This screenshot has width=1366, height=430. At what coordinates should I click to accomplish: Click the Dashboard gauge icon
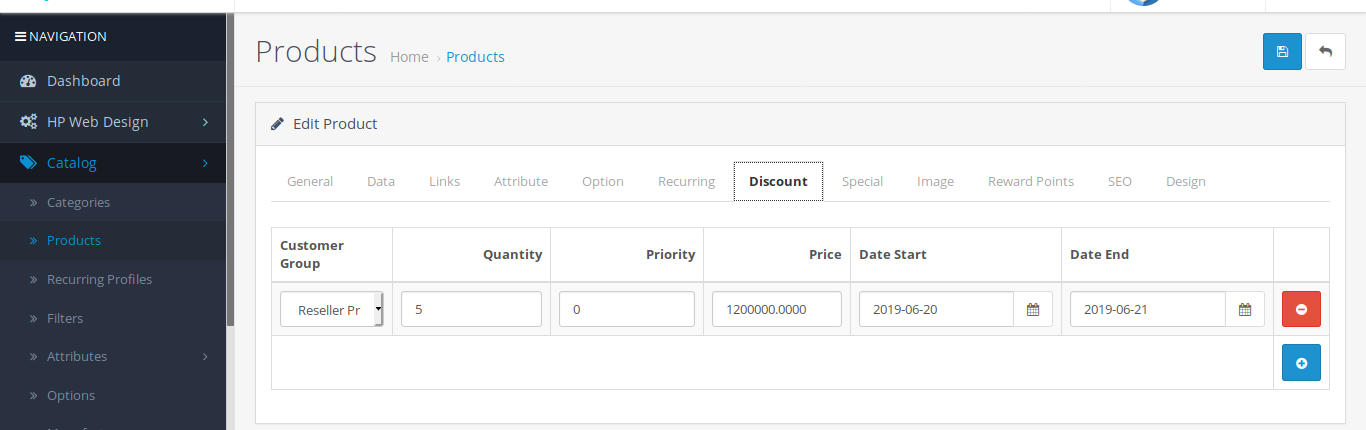(x=28, y=81)
